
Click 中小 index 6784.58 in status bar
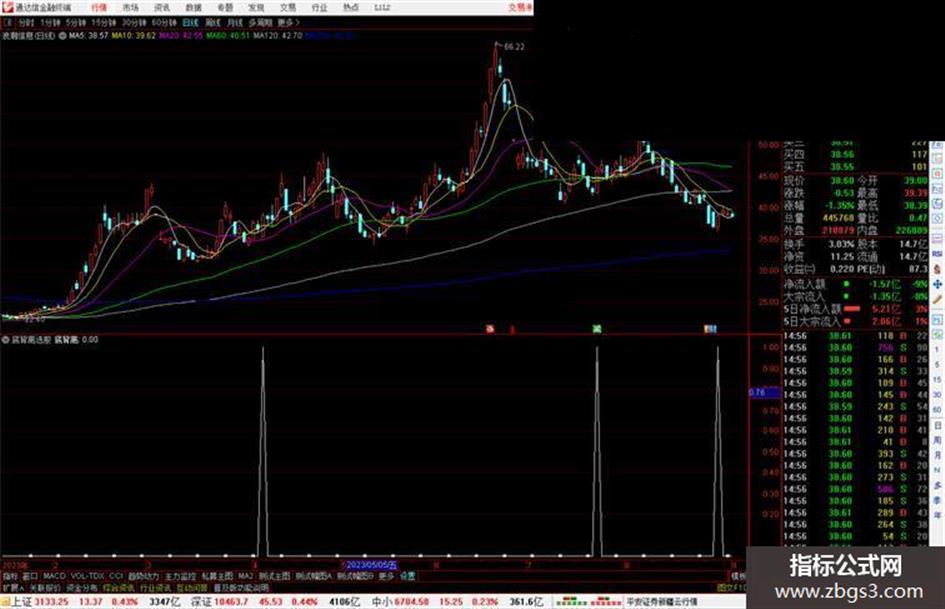[400, 602]
